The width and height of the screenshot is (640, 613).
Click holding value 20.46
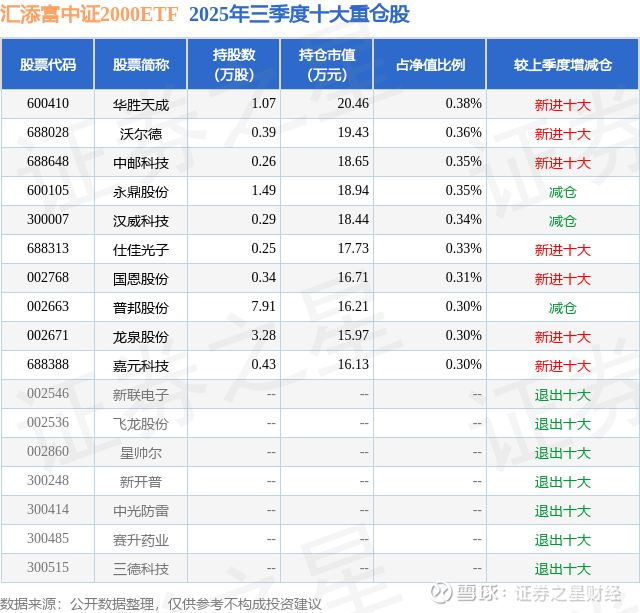coord(353,104)
